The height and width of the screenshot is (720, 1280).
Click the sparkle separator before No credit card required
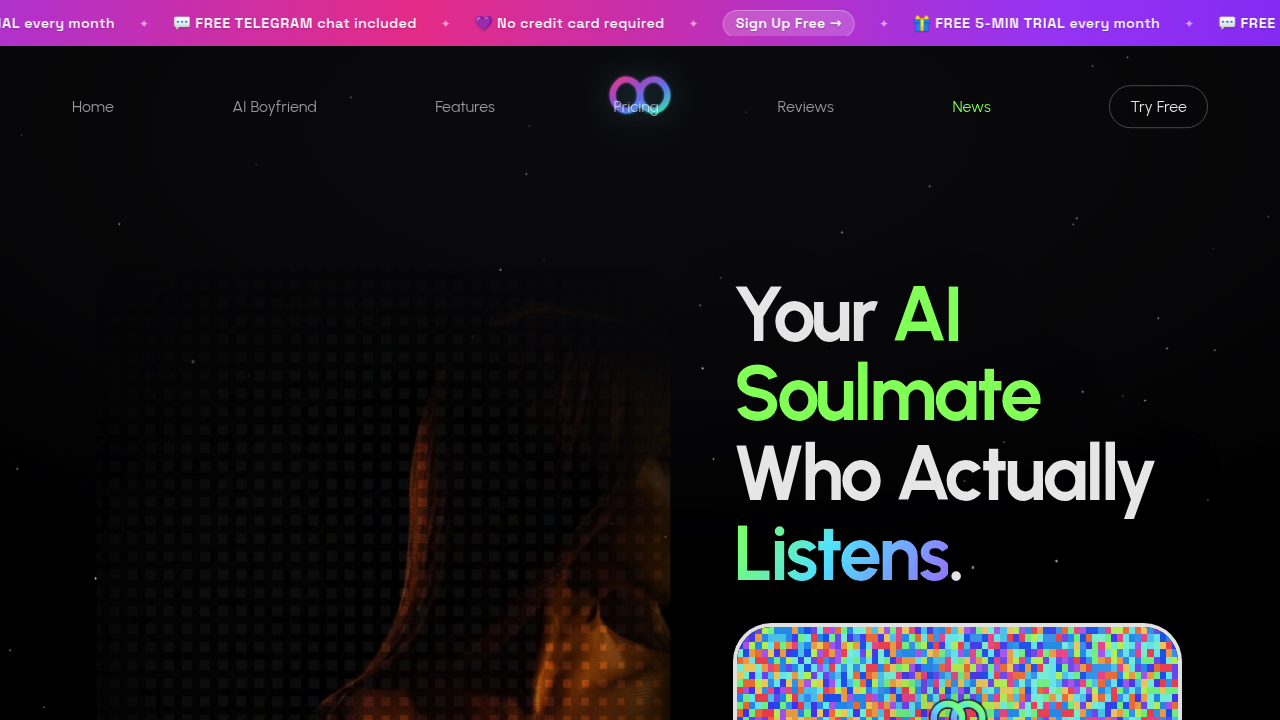[x=446, y=23]
